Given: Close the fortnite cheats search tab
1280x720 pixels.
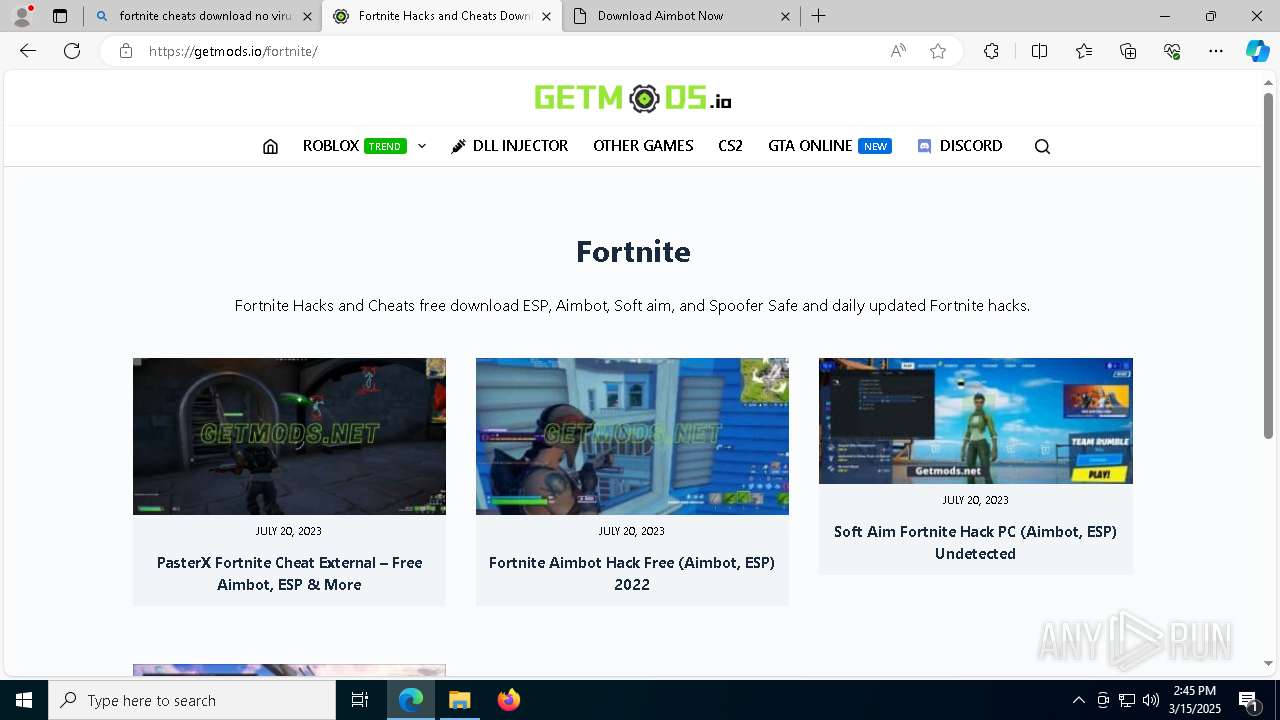Looking at the screenshot, I should (x=307, y=16).
